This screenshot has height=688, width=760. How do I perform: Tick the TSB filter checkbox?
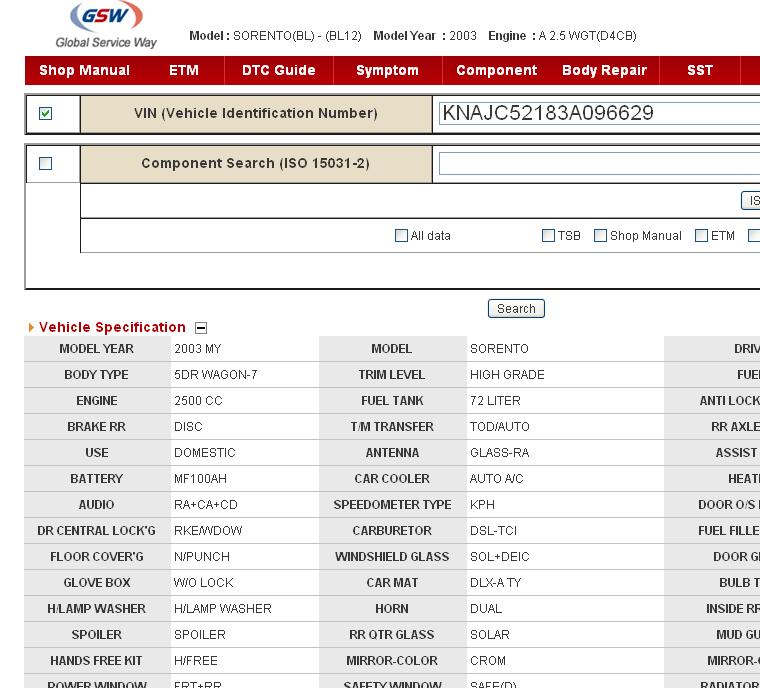(548, 236)
